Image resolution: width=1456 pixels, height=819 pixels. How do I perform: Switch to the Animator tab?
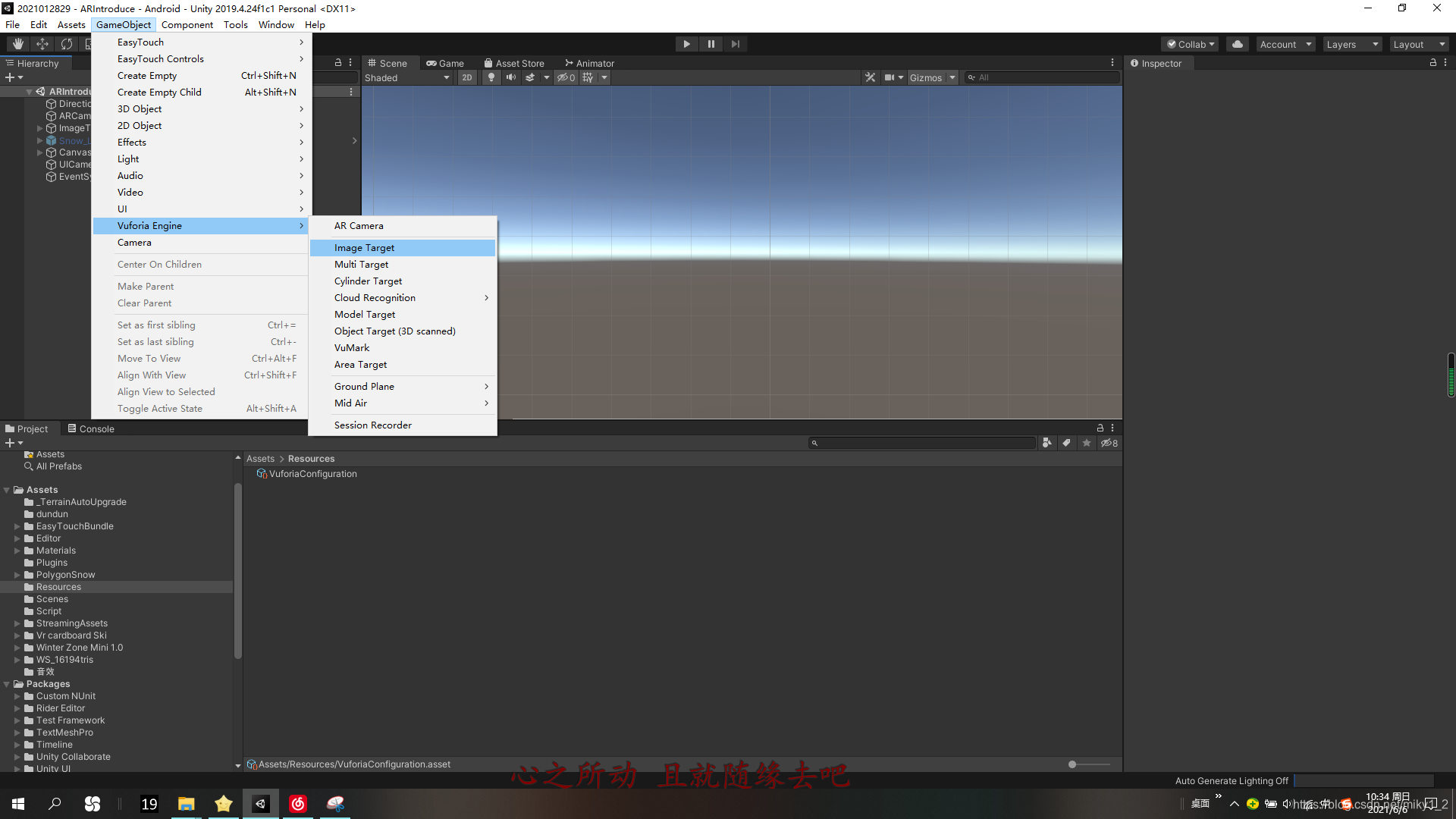pos(589,64)
